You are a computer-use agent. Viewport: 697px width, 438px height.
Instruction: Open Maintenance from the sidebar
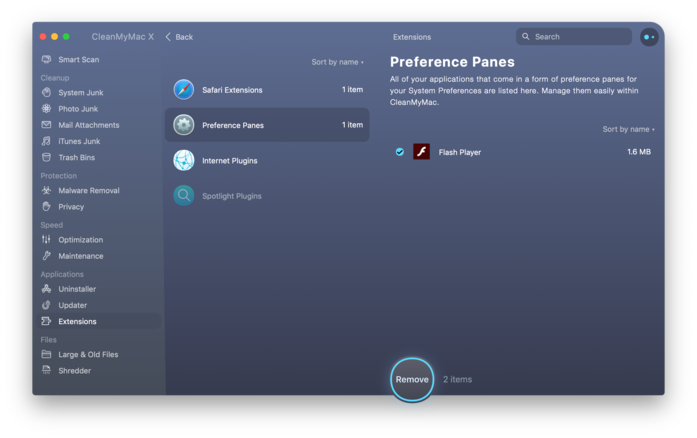(x=81, y=256)
